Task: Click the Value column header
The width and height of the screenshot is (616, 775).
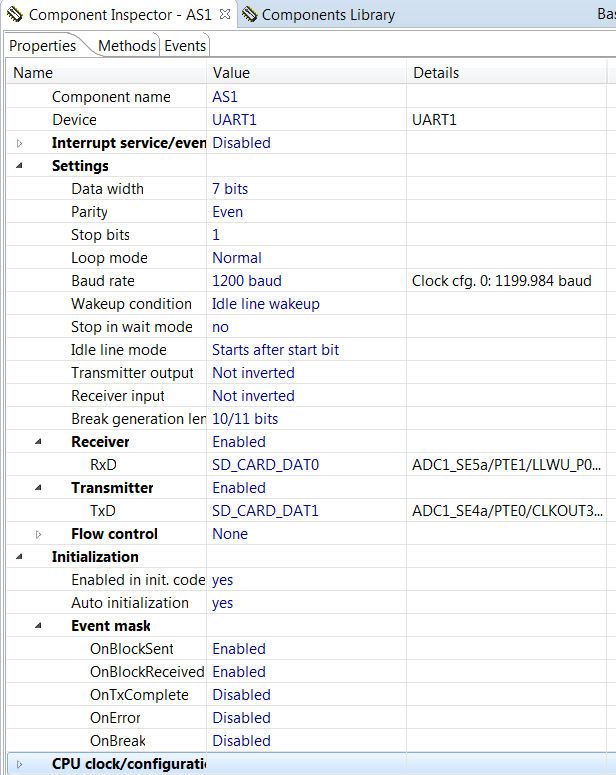Action: point(231,73)
